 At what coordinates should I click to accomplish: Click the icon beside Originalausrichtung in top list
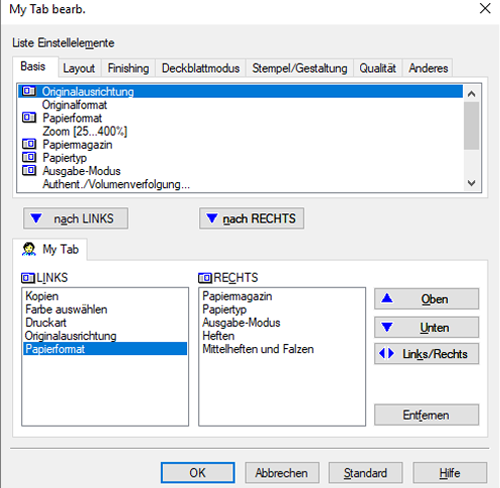pos(29,91)
